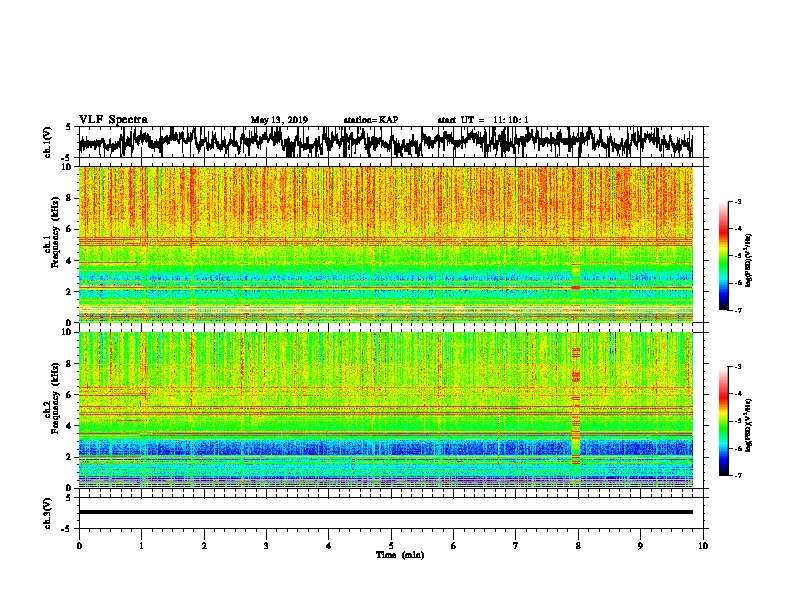This screenshot has width=792, height=612.
Task: Click the ch.2 frequency axis "6" tick label
Action: [x=70, y=395]
